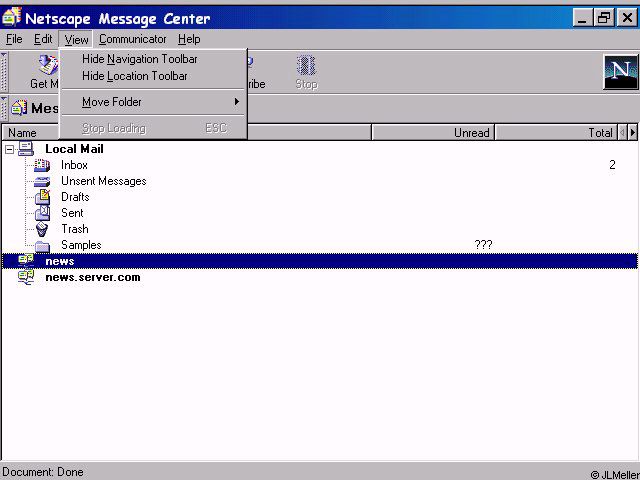Click the Local Mail computer icon
The height and width of the screenshot is (480, 640).
point(26,149)
